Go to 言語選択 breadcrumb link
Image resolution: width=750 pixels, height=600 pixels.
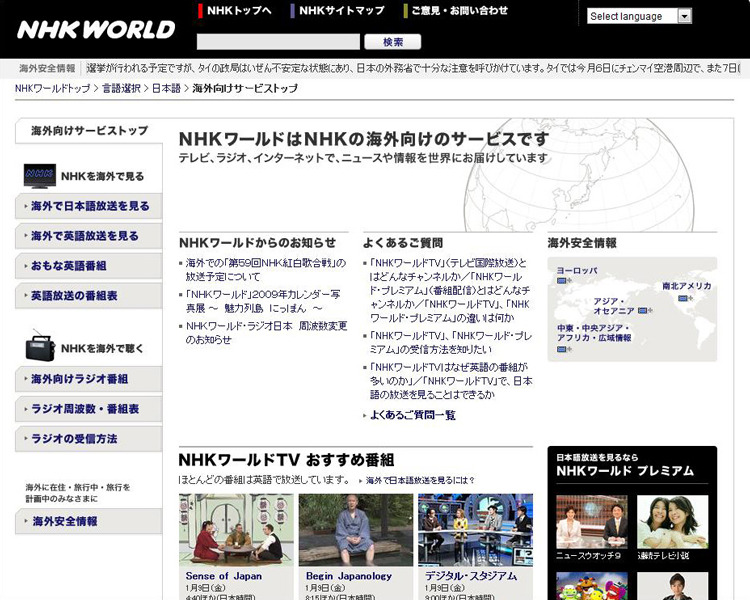tap(121, 88)
